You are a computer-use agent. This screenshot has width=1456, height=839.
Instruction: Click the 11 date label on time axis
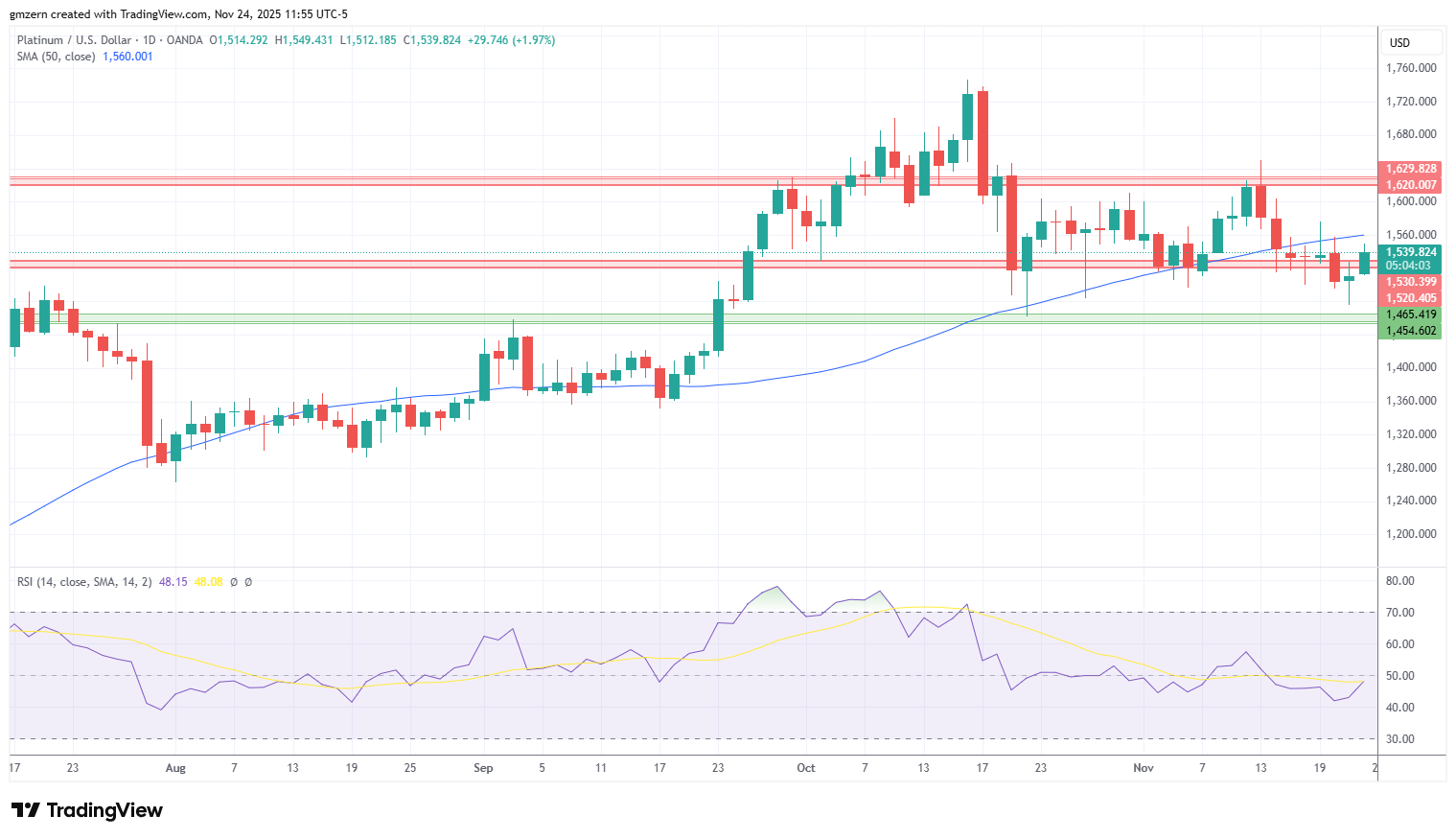point(601,768)
